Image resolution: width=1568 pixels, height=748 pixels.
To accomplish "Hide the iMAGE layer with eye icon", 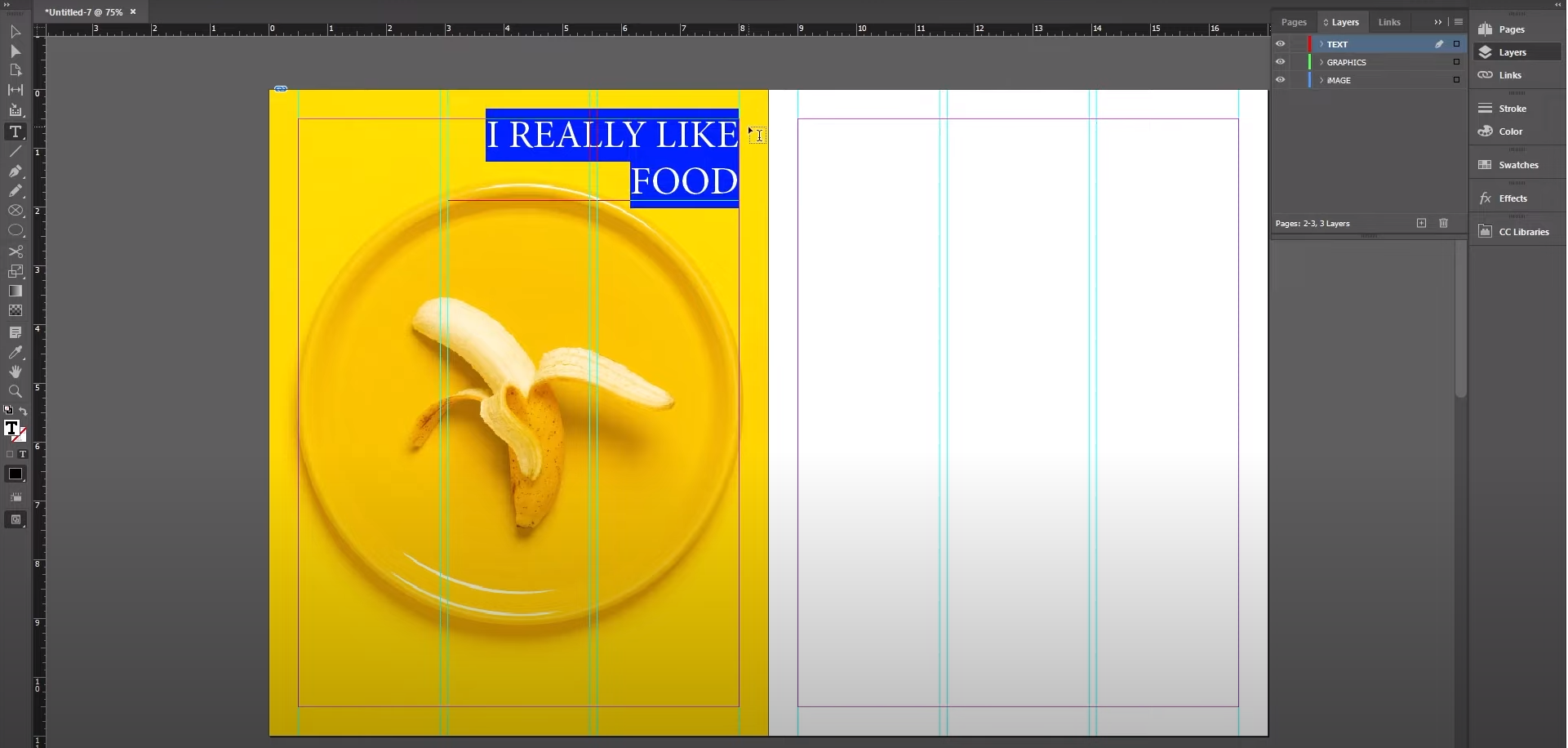I will 1280,80.
